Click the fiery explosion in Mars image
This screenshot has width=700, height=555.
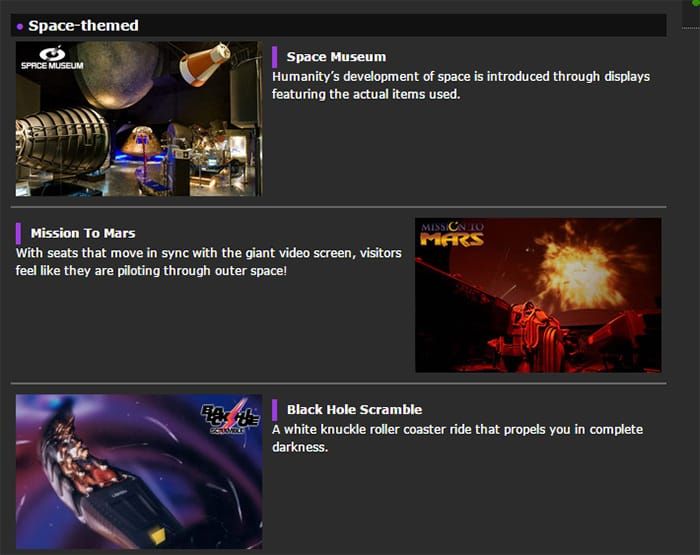[580, 267]
